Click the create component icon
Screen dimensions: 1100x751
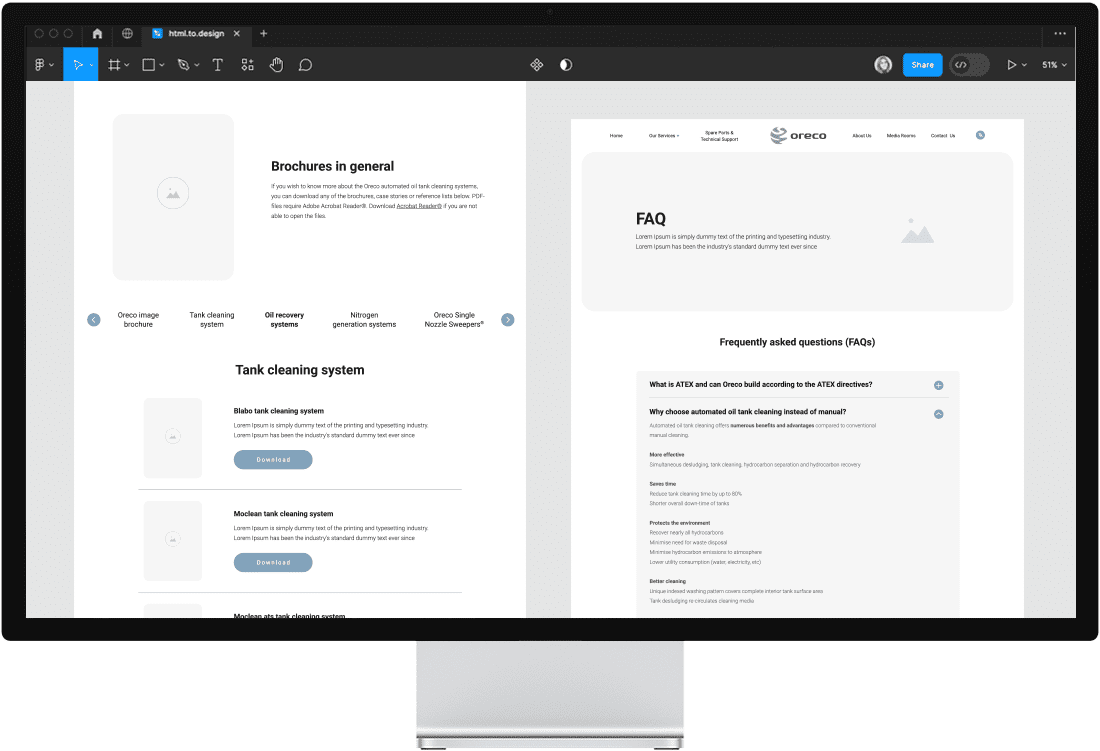[537, 65]
